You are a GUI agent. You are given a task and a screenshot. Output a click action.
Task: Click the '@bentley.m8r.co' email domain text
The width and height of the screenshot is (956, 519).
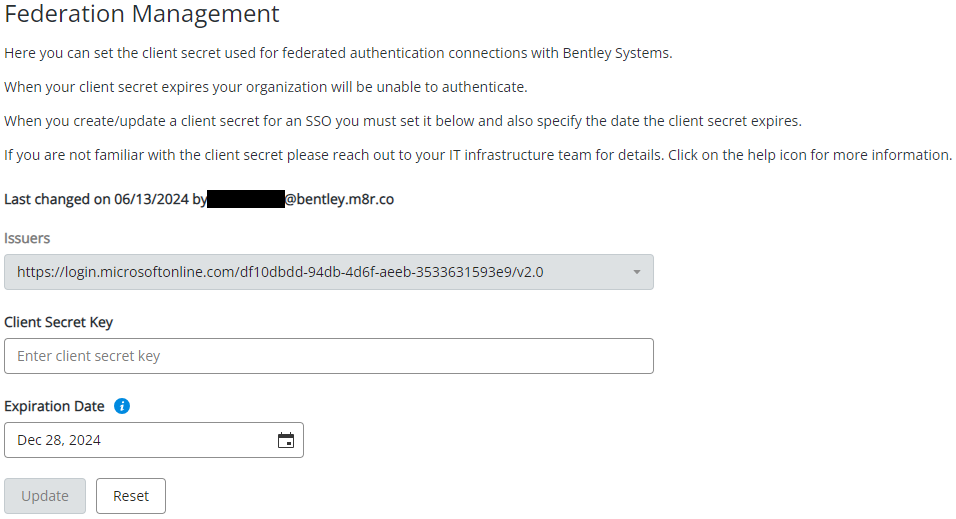point(339,199)
